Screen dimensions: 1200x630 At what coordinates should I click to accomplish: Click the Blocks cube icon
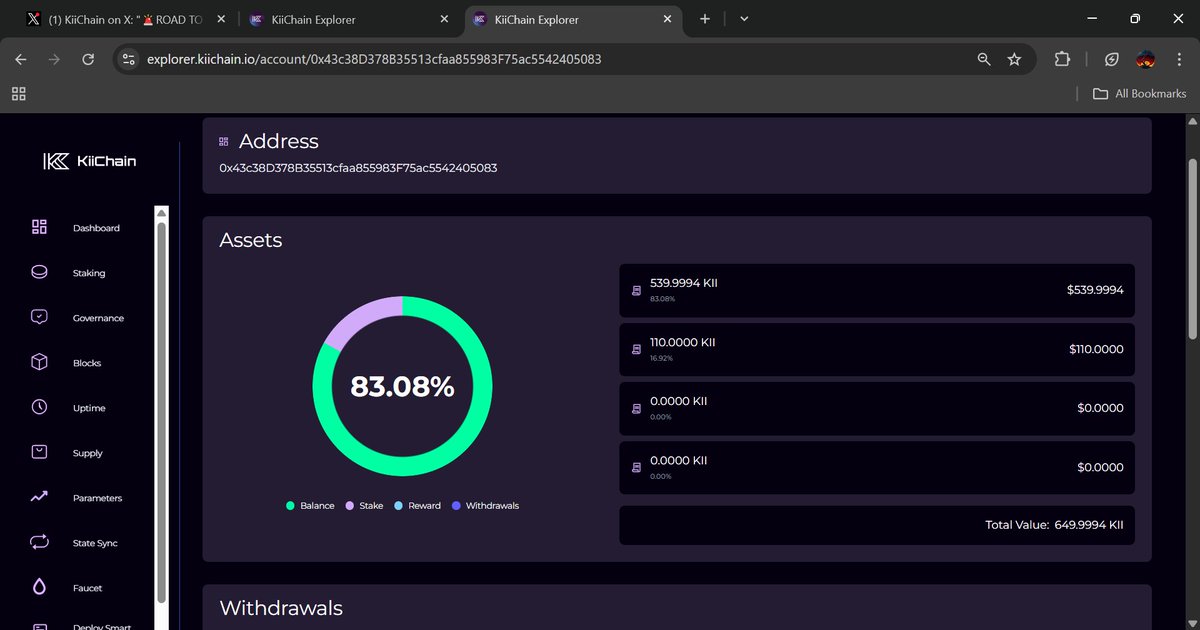coord(39,362)
